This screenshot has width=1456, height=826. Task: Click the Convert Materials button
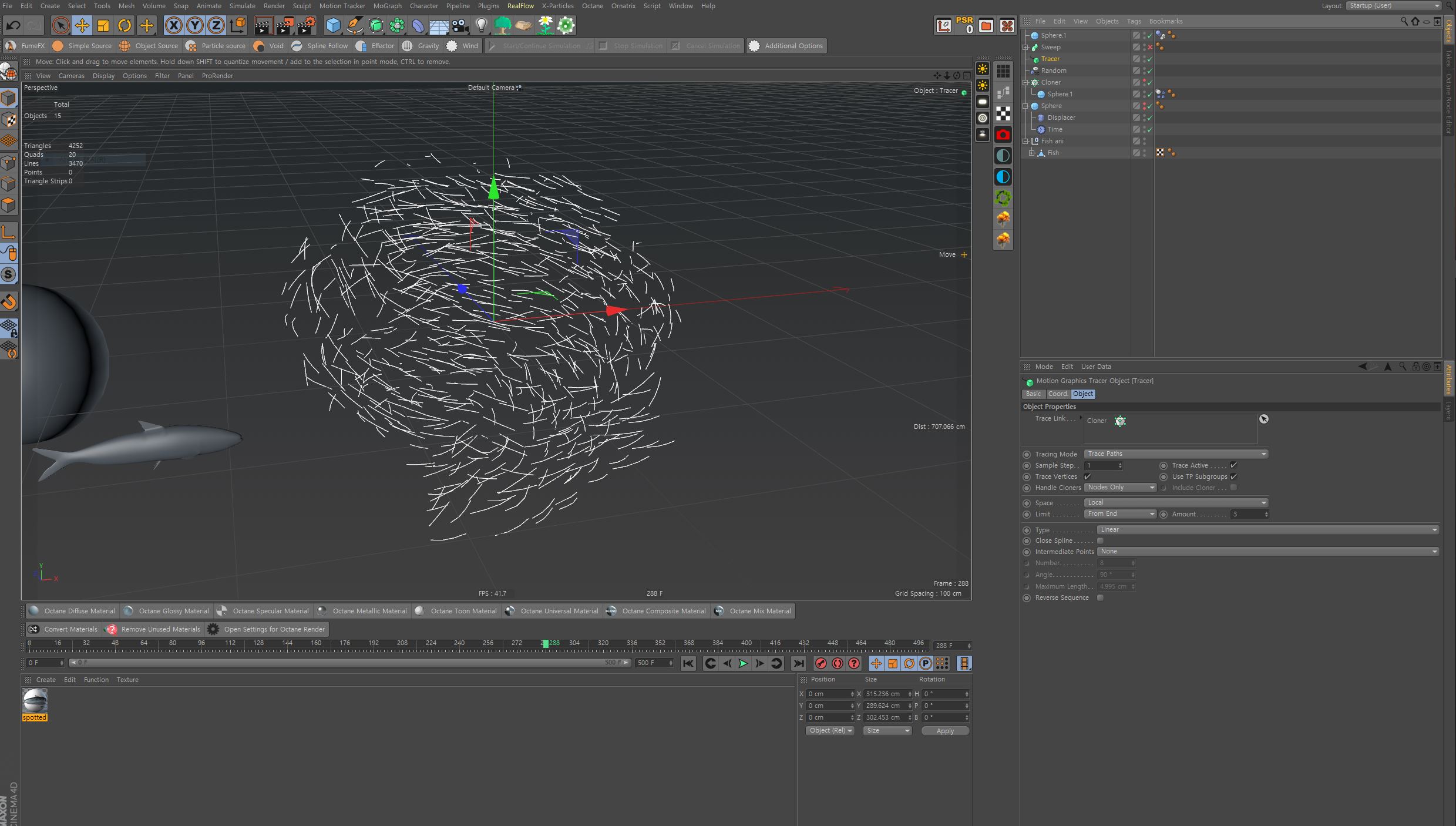coord(63,628)
